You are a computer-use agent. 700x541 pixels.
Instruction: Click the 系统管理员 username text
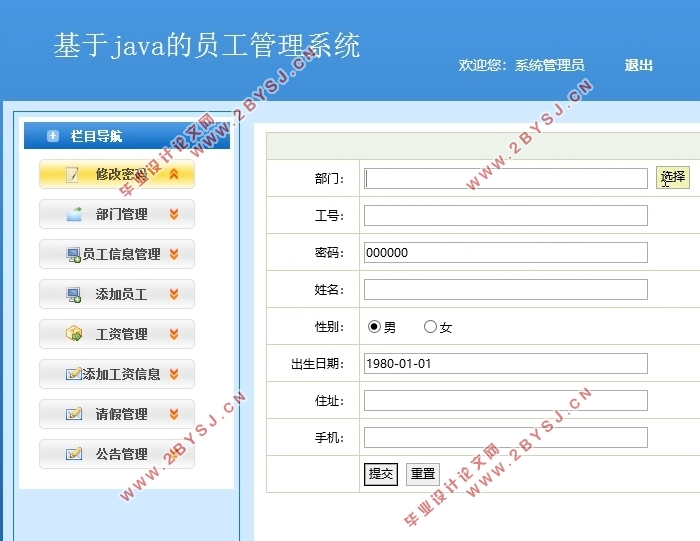click(x=550, y=66)
